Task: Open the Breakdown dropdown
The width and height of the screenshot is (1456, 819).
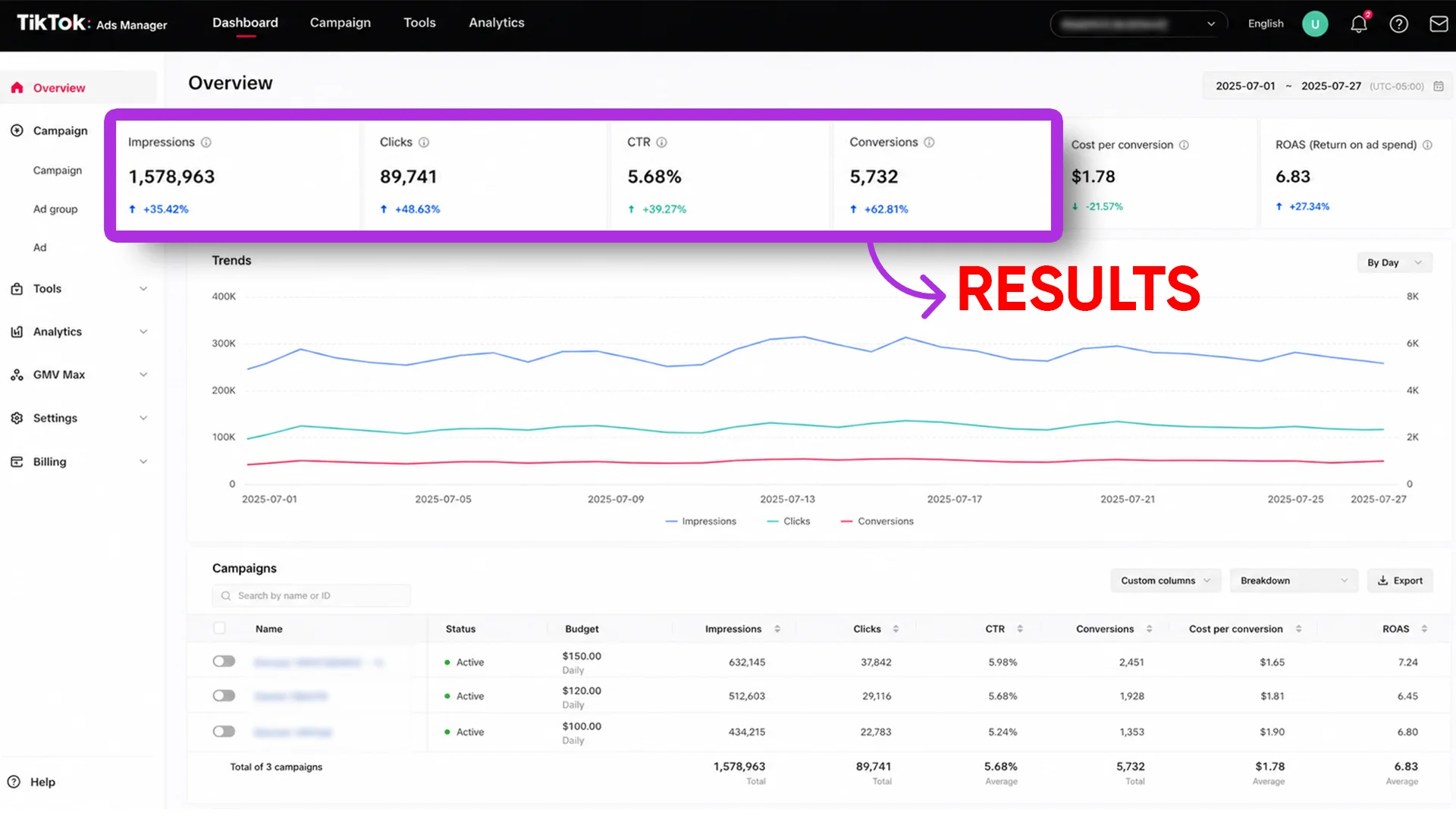Action: tap(1294, 581)
